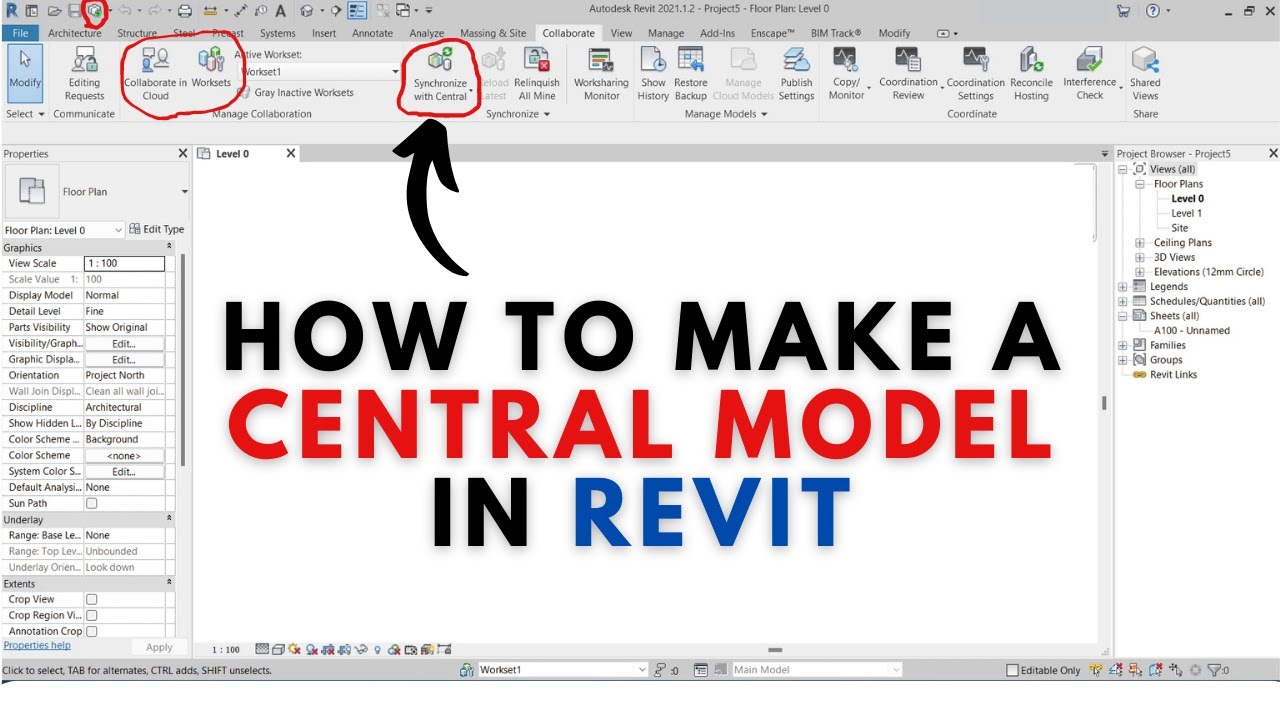Viewport: 1280px width, 720px height.
Task: Open the Worksets dialog
Action: (x=211, y=68)
